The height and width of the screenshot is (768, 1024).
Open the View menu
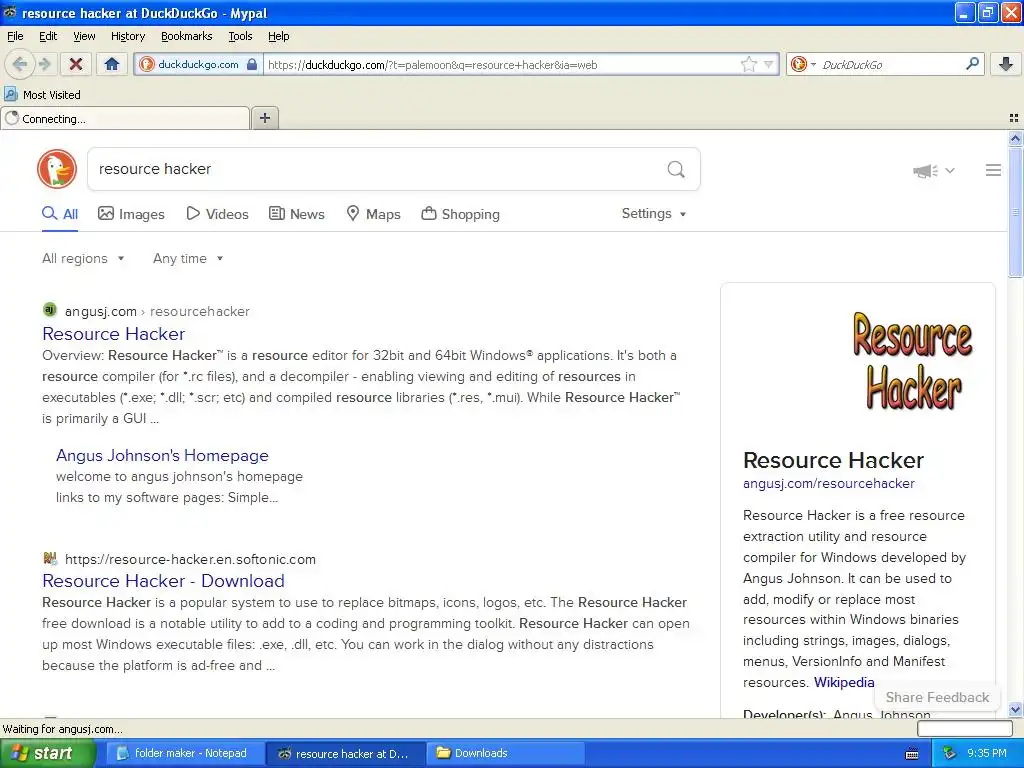point(84,36)
